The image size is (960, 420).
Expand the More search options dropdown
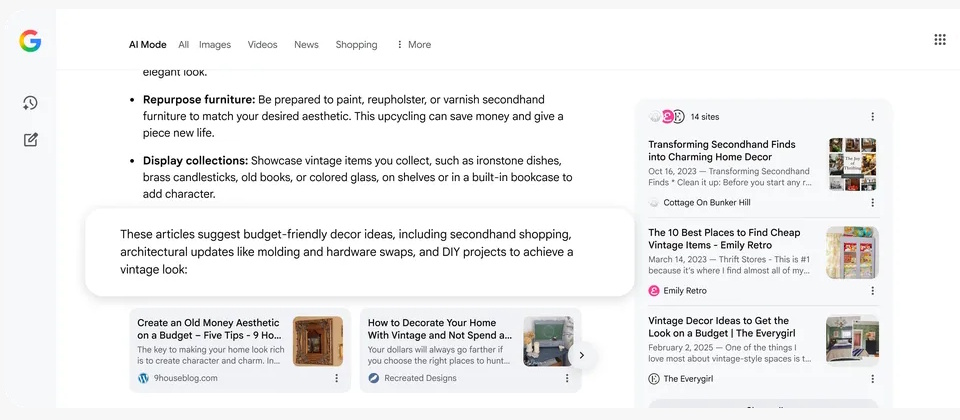[x=413, y=44]
